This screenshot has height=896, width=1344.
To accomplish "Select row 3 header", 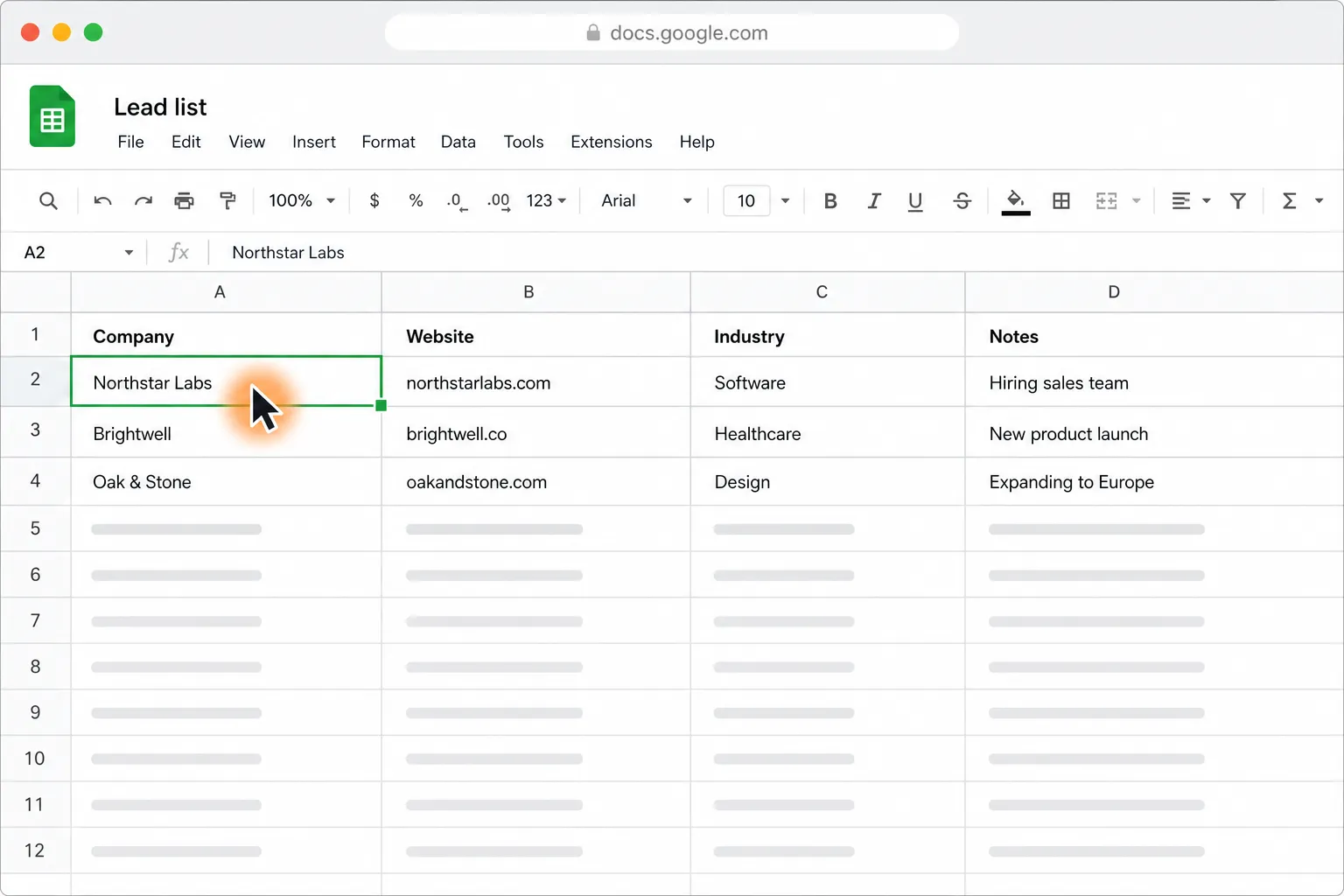I will coord(35,431).
